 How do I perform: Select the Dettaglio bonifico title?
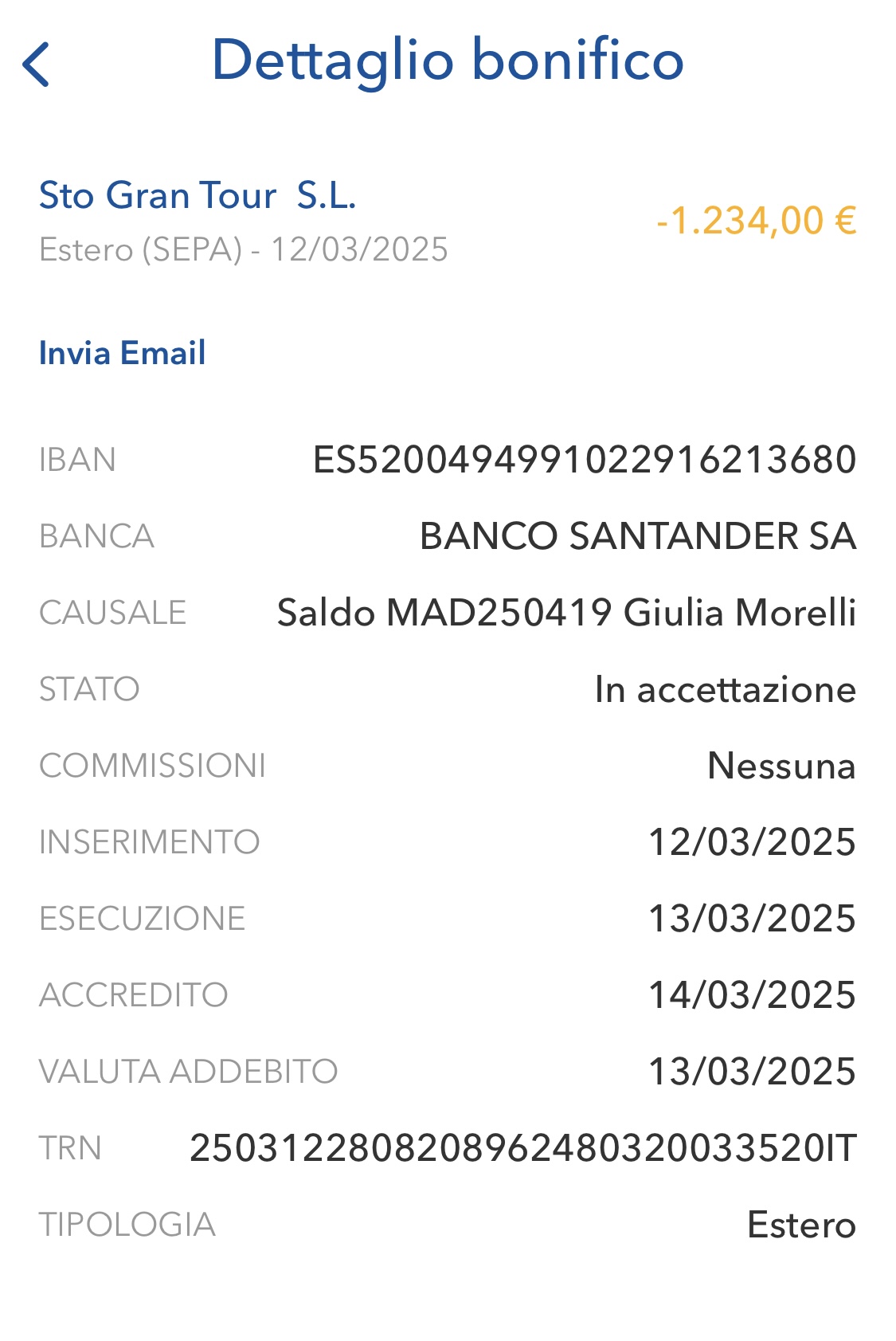tap(448, 61)
